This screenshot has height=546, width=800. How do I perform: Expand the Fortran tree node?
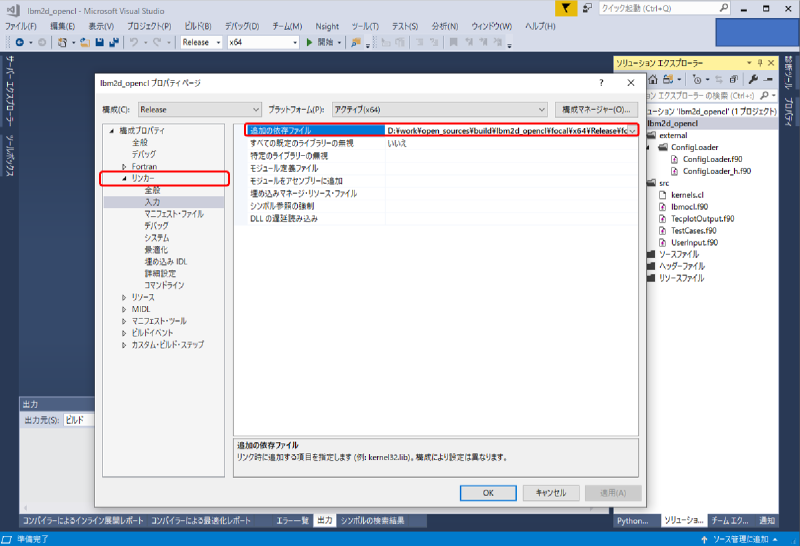coord(125,166)
